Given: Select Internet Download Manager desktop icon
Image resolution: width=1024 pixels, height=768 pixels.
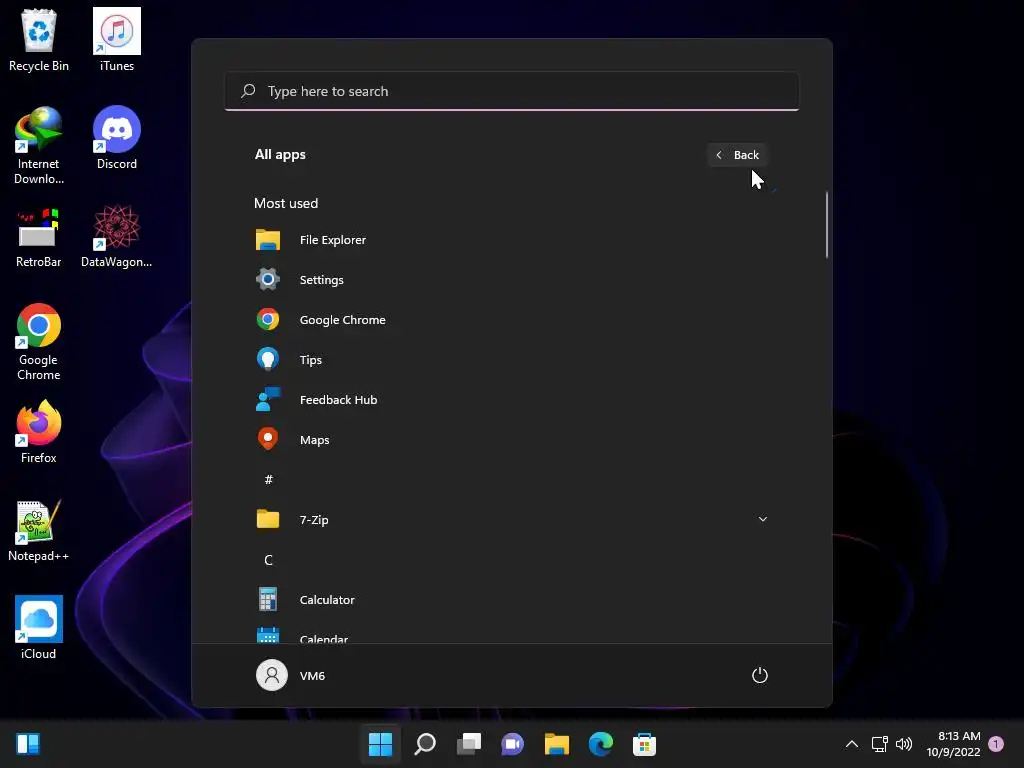Looking at the screenshot, I should (x=39, y=146).
